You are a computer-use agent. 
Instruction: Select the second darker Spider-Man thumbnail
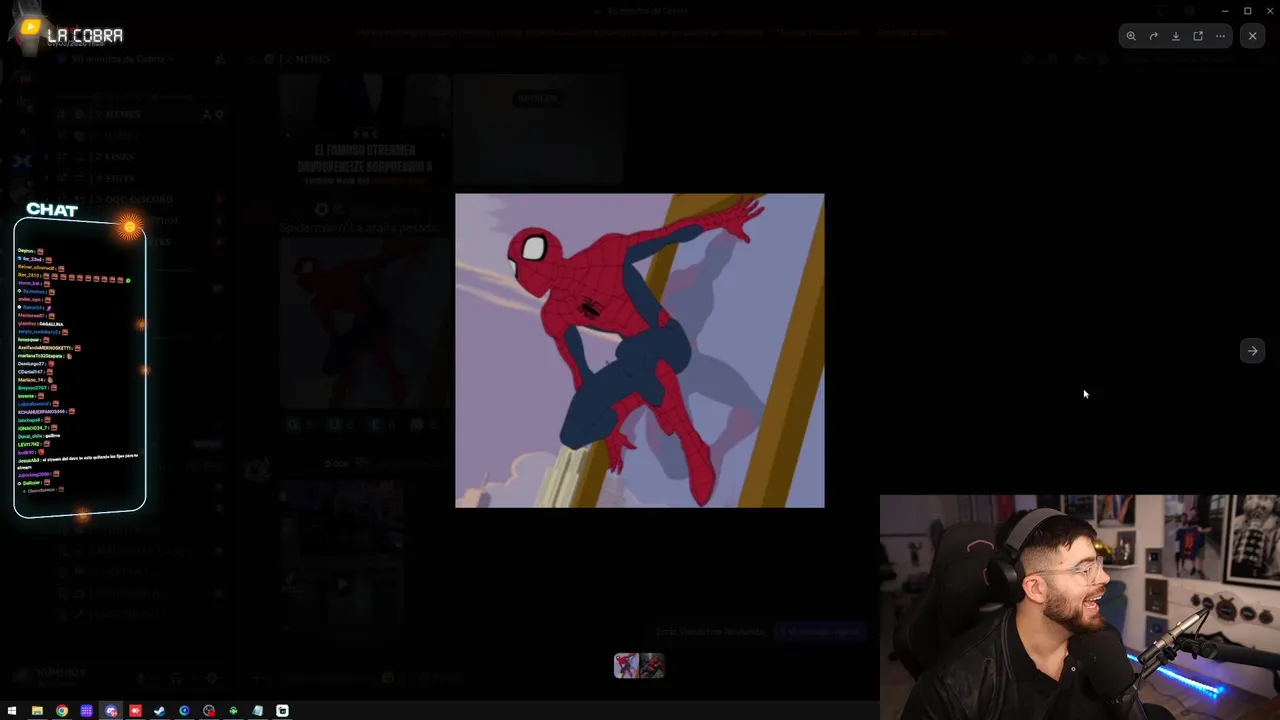[x=652, y=666]
